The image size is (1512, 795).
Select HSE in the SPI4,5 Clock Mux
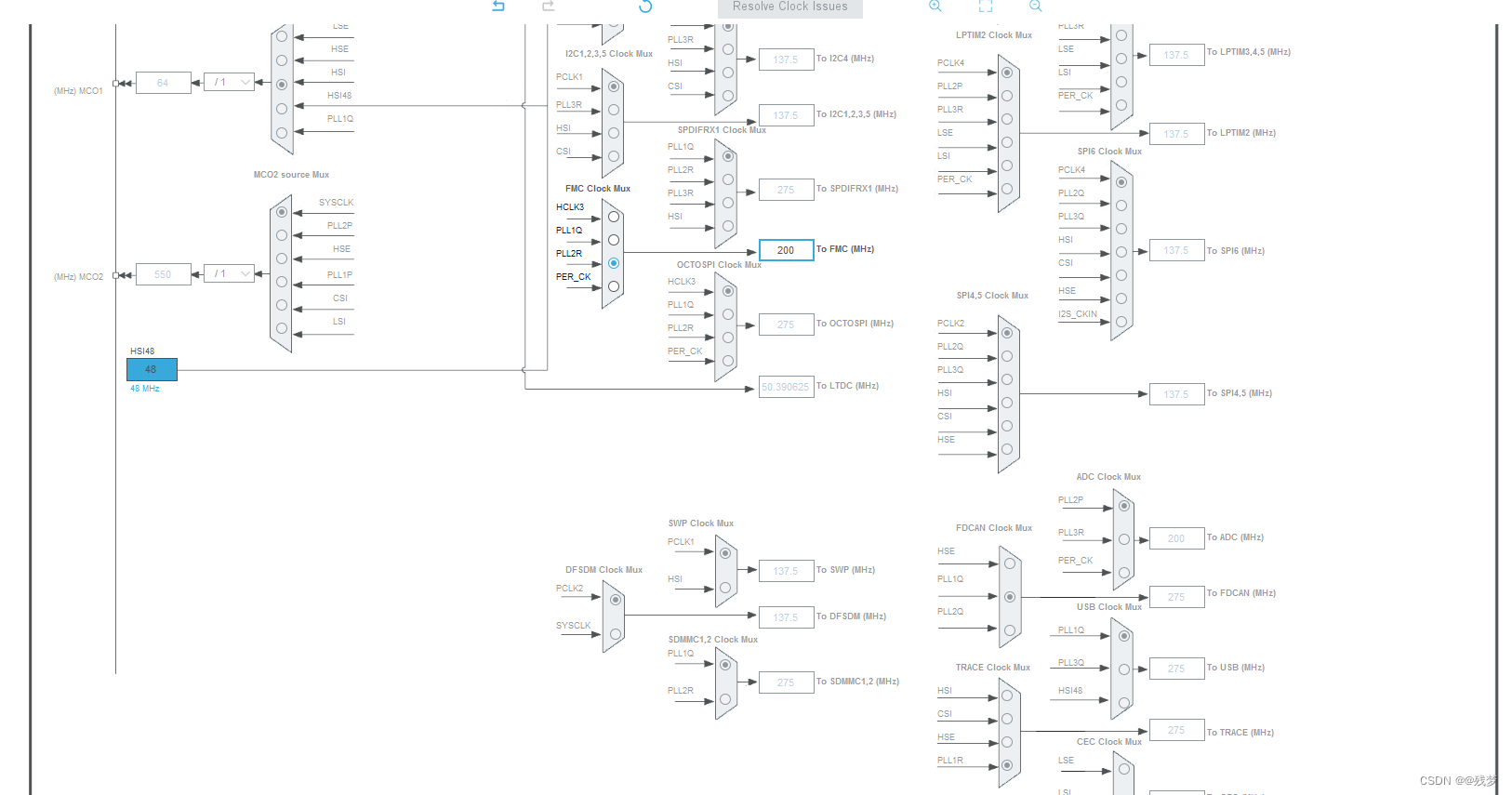point(1007,449)
